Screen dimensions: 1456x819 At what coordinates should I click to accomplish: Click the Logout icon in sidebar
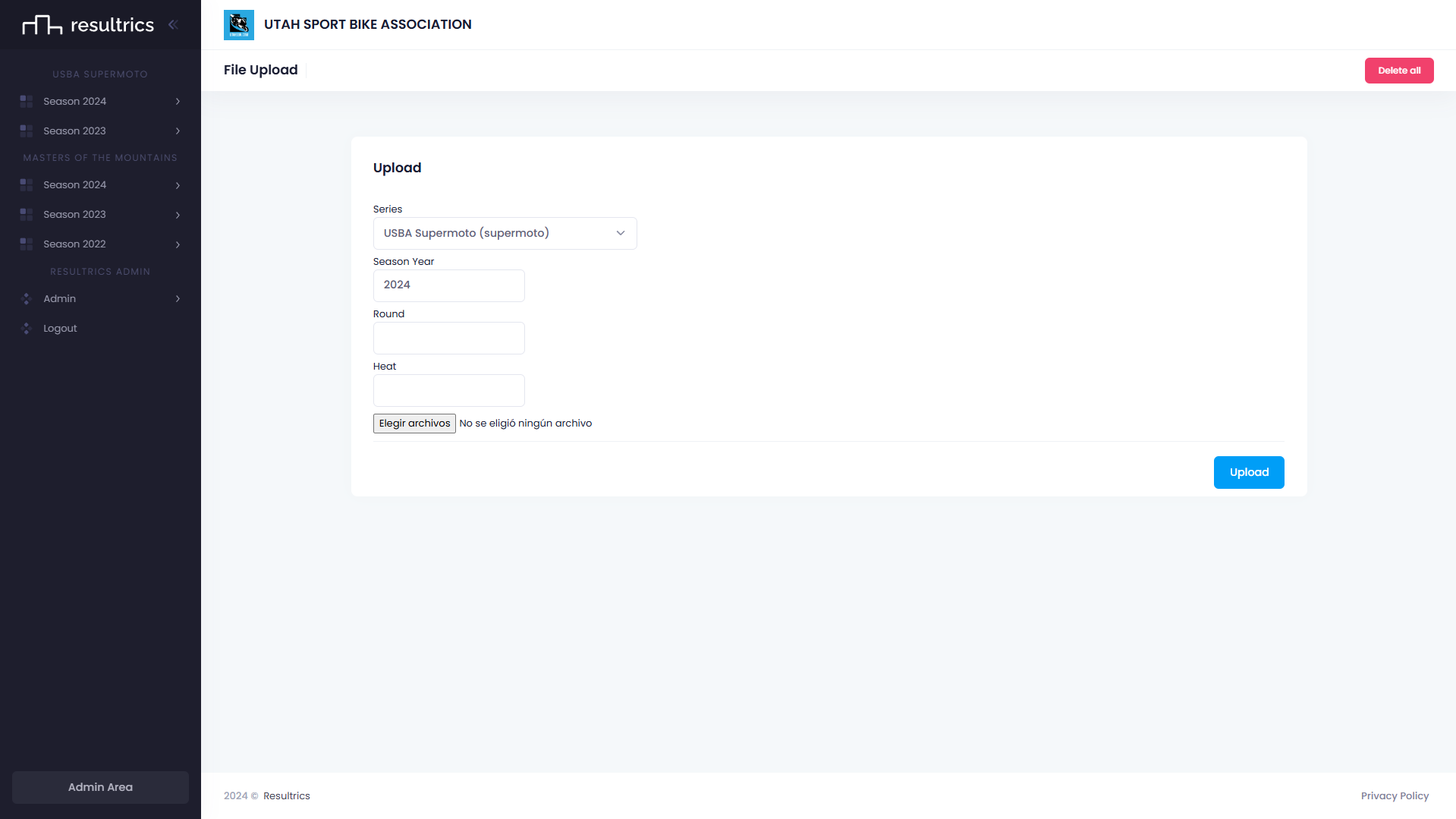[x=27, y=329]
